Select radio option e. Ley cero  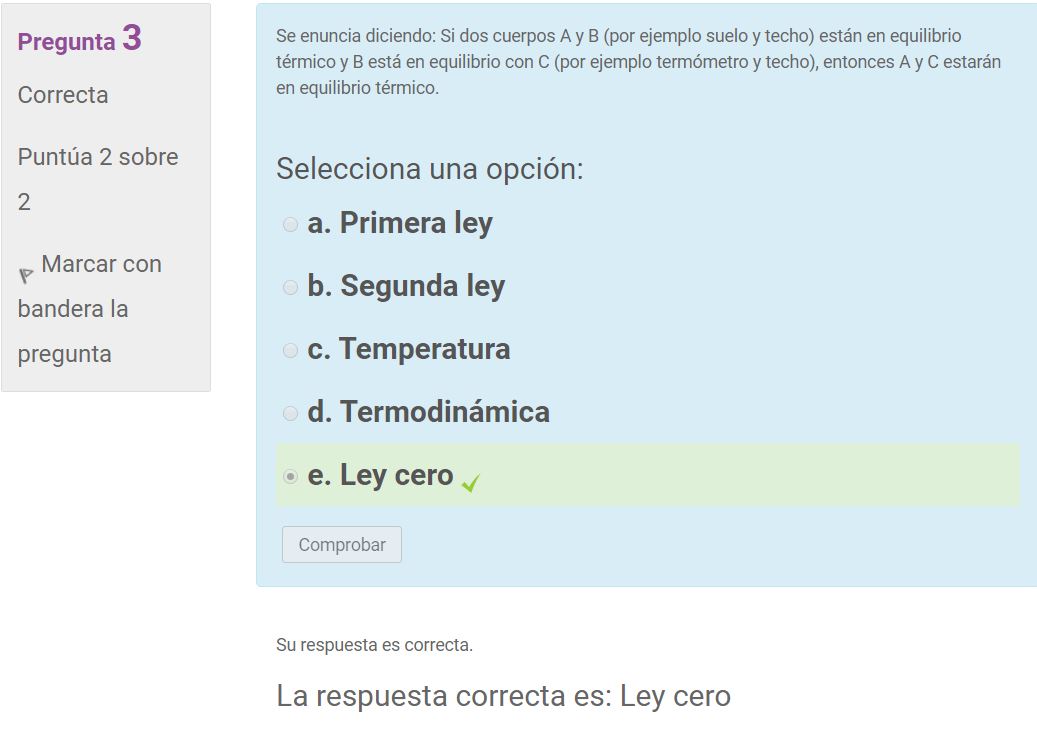(290, 476)
